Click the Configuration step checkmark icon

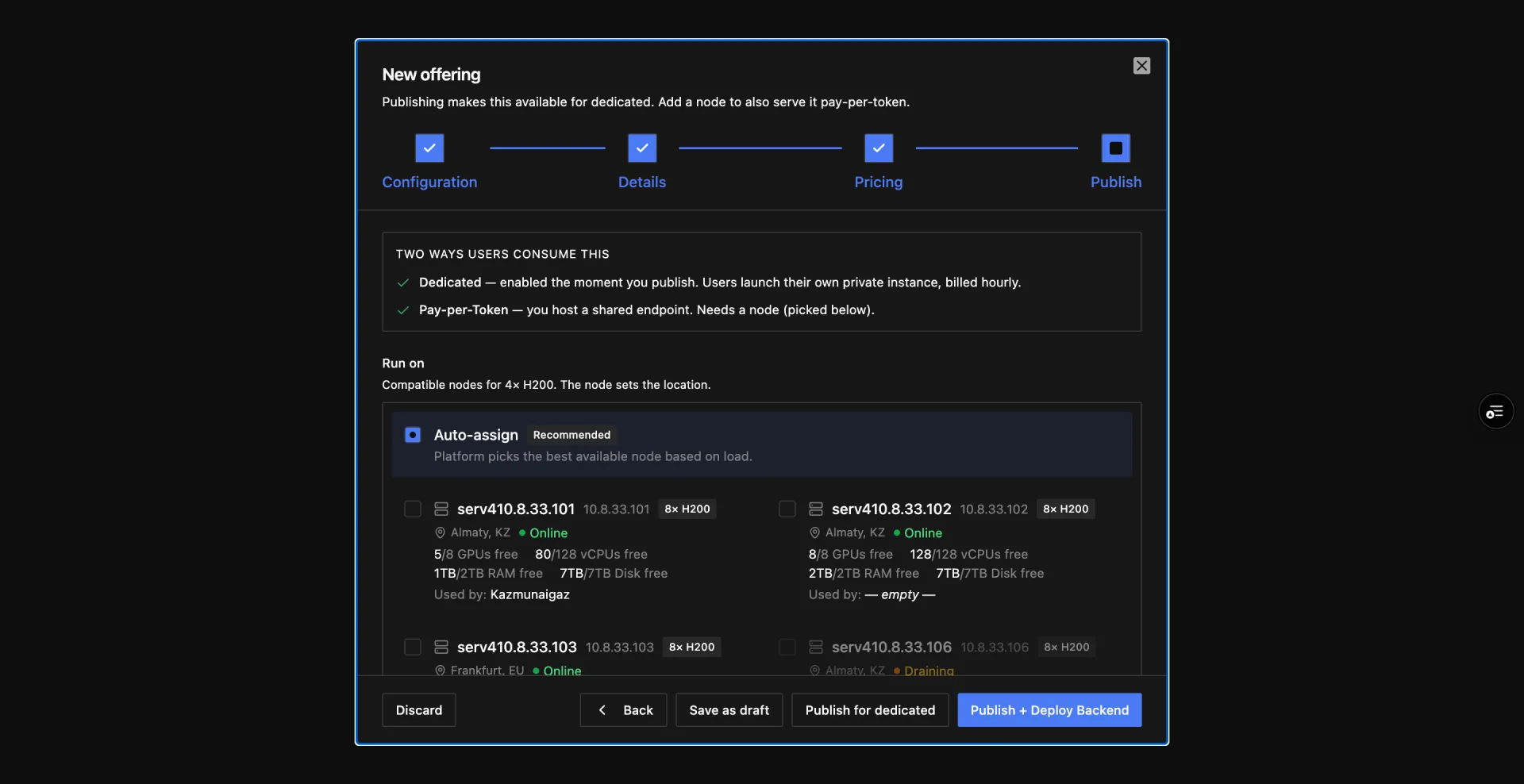429,148
